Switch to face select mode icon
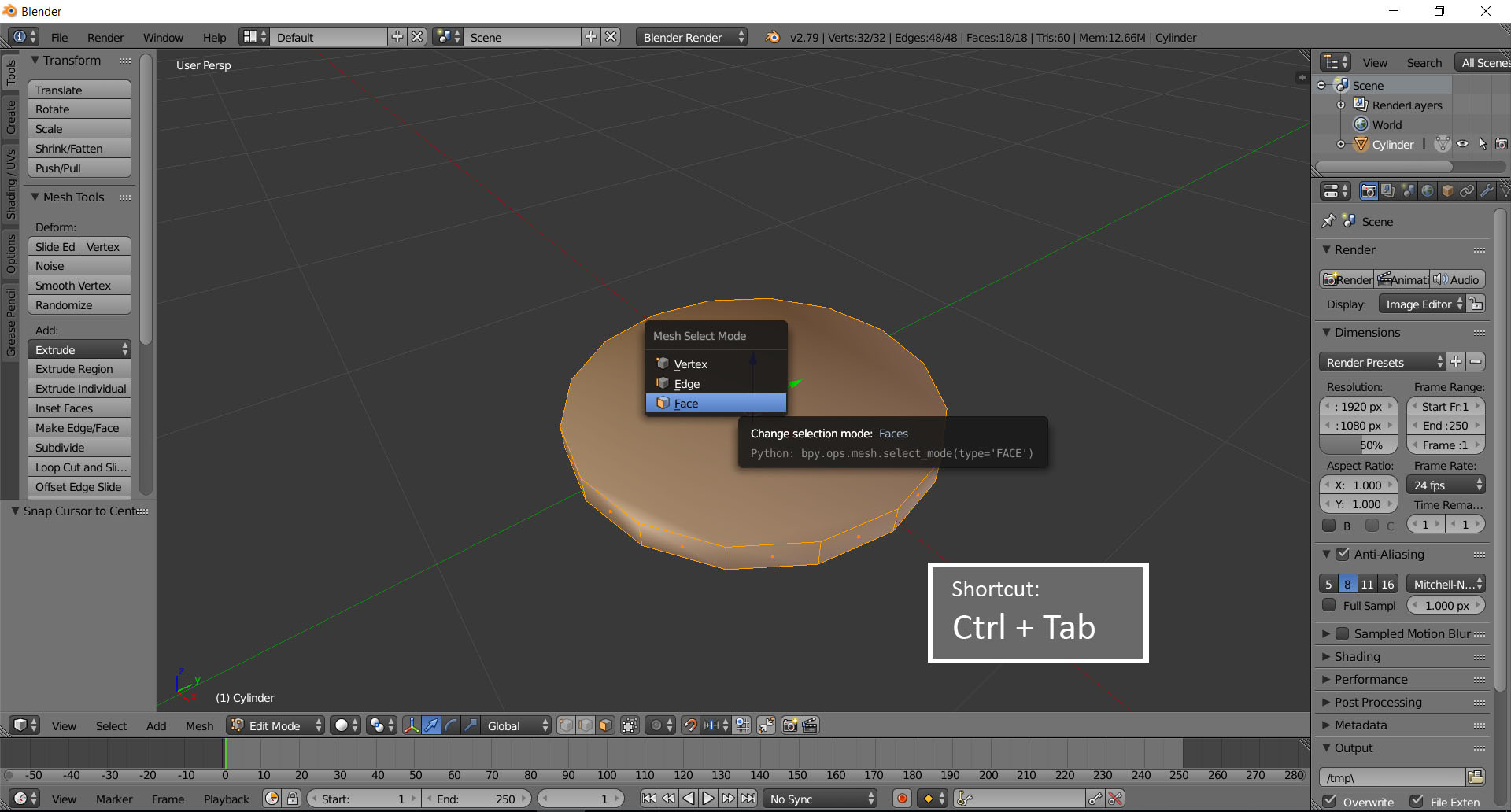Screen dimensions: 1511x812 [605, 725]
